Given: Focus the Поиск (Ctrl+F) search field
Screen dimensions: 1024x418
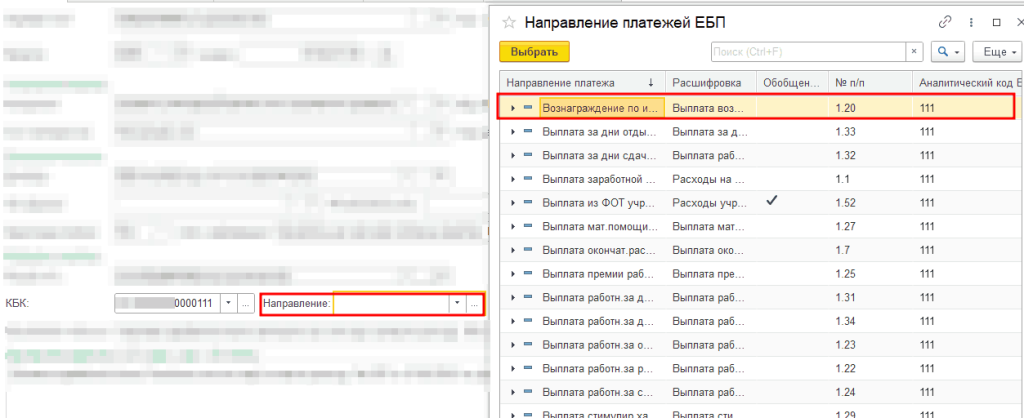Looking at the screenshot, I should (x=808, y=52).
